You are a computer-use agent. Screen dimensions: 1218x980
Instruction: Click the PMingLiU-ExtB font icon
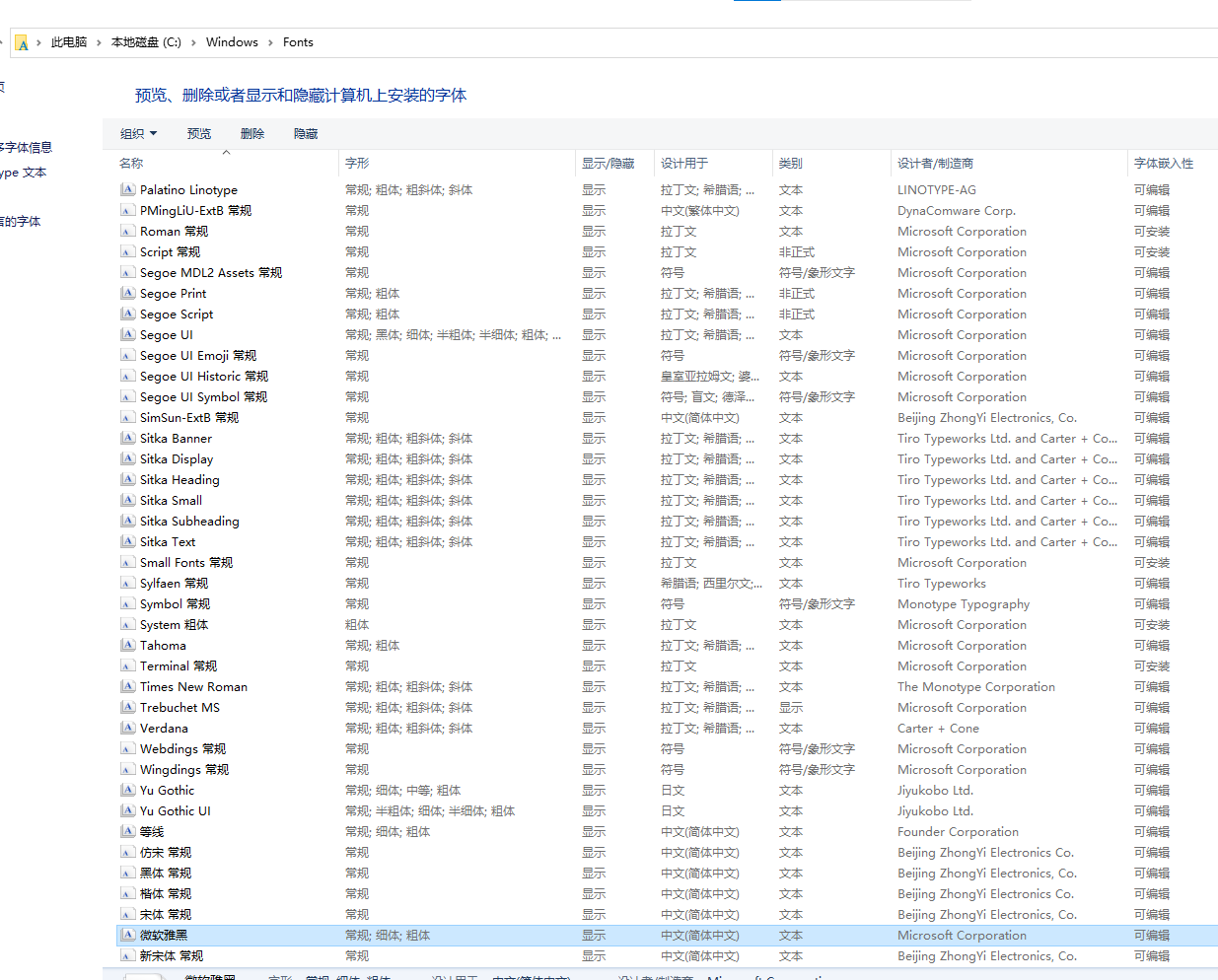(128, 210)
